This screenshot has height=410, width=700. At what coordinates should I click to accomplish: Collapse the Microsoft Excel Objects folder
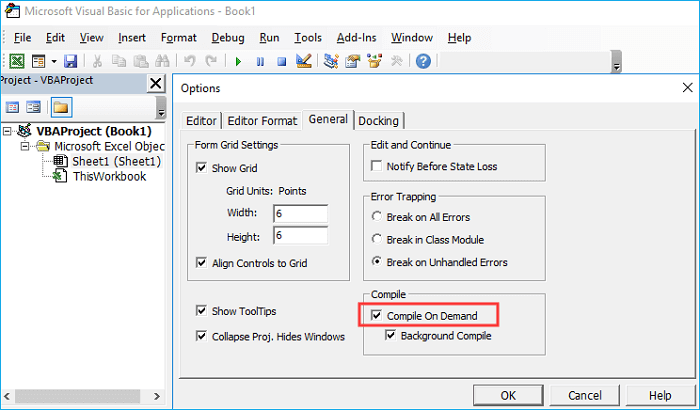click(25, 146)
